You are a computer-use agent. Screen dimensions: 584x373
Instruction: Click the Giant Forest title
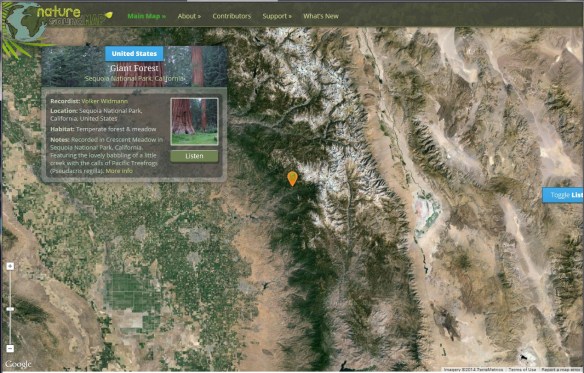(134, 68)
